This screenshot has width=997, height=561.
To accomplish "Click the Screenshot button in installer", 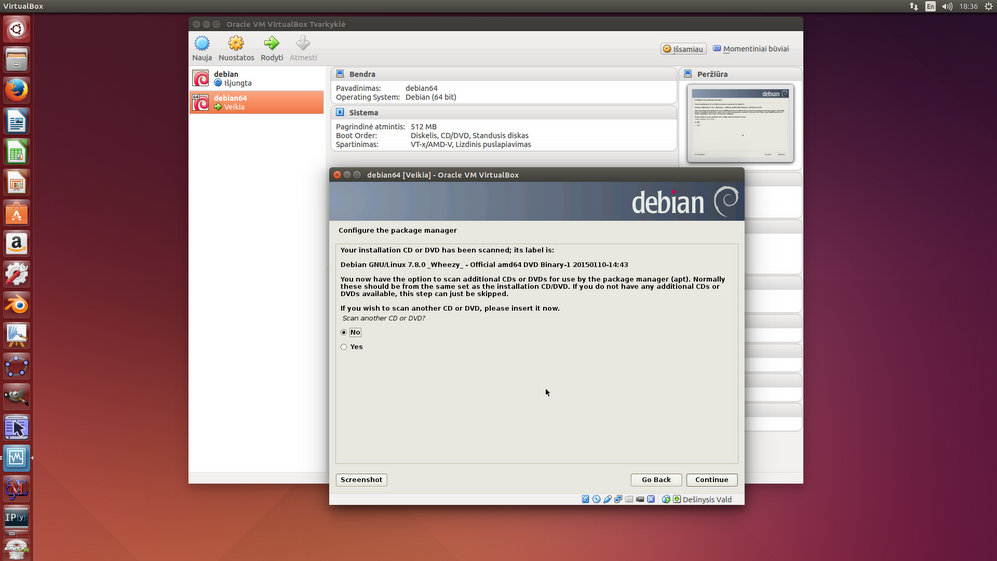I will (x=361, y=480).
